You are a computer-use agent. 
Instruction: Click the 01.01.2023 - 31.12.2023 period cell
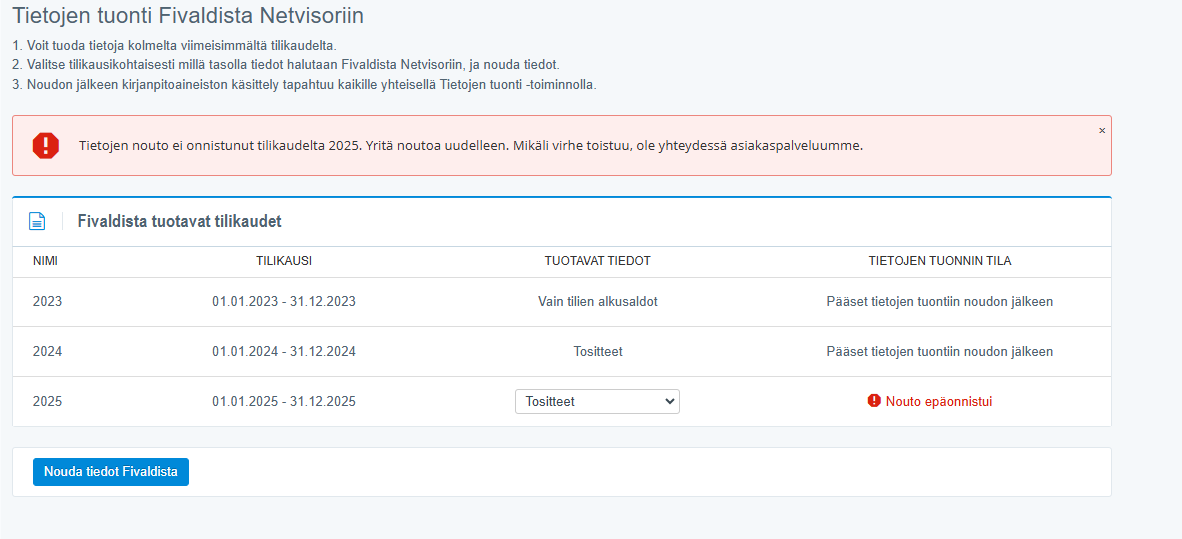[x=284, y=301]
